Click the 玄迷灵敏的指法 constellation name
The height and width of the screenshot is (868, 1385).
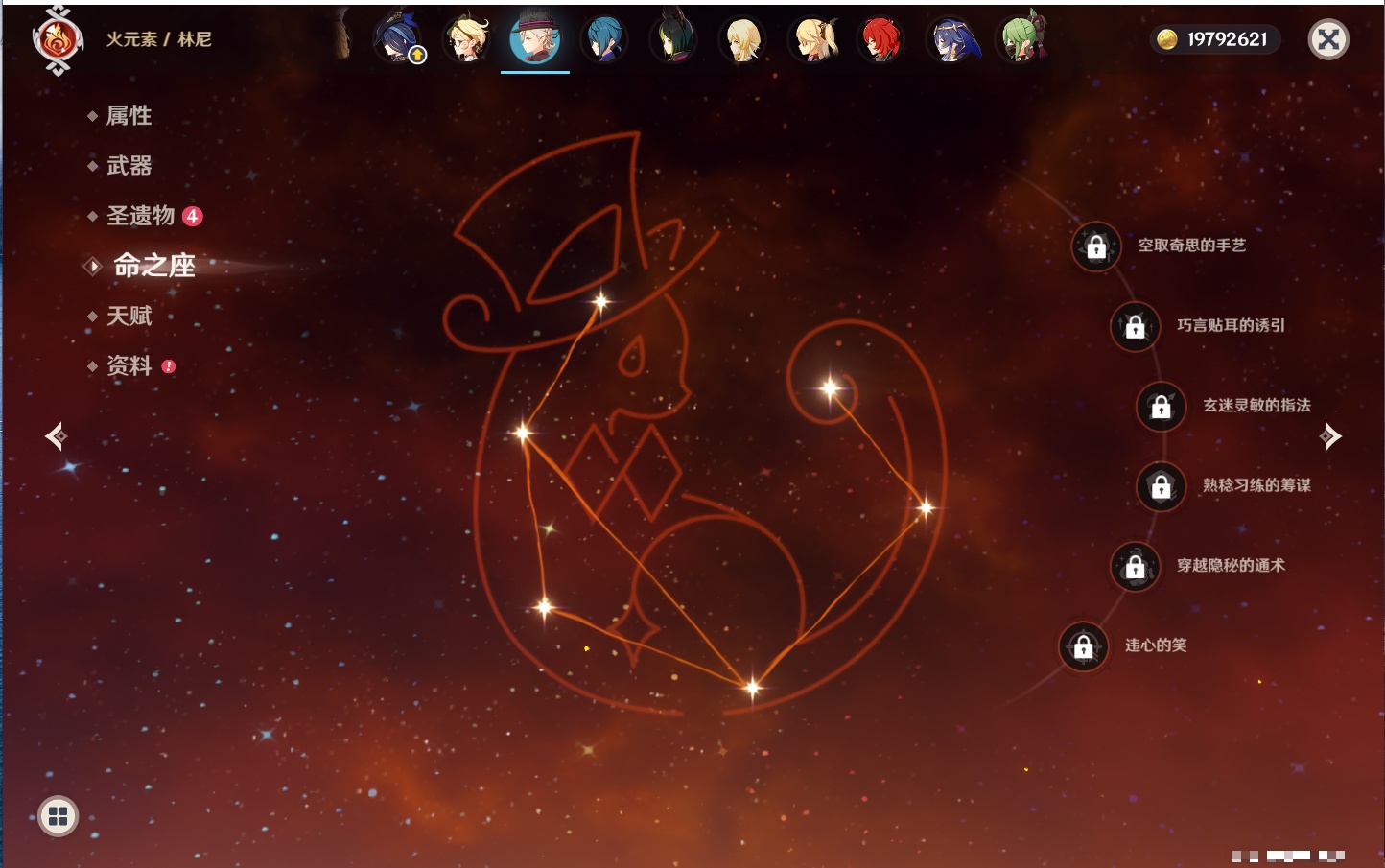(1257, 406)
